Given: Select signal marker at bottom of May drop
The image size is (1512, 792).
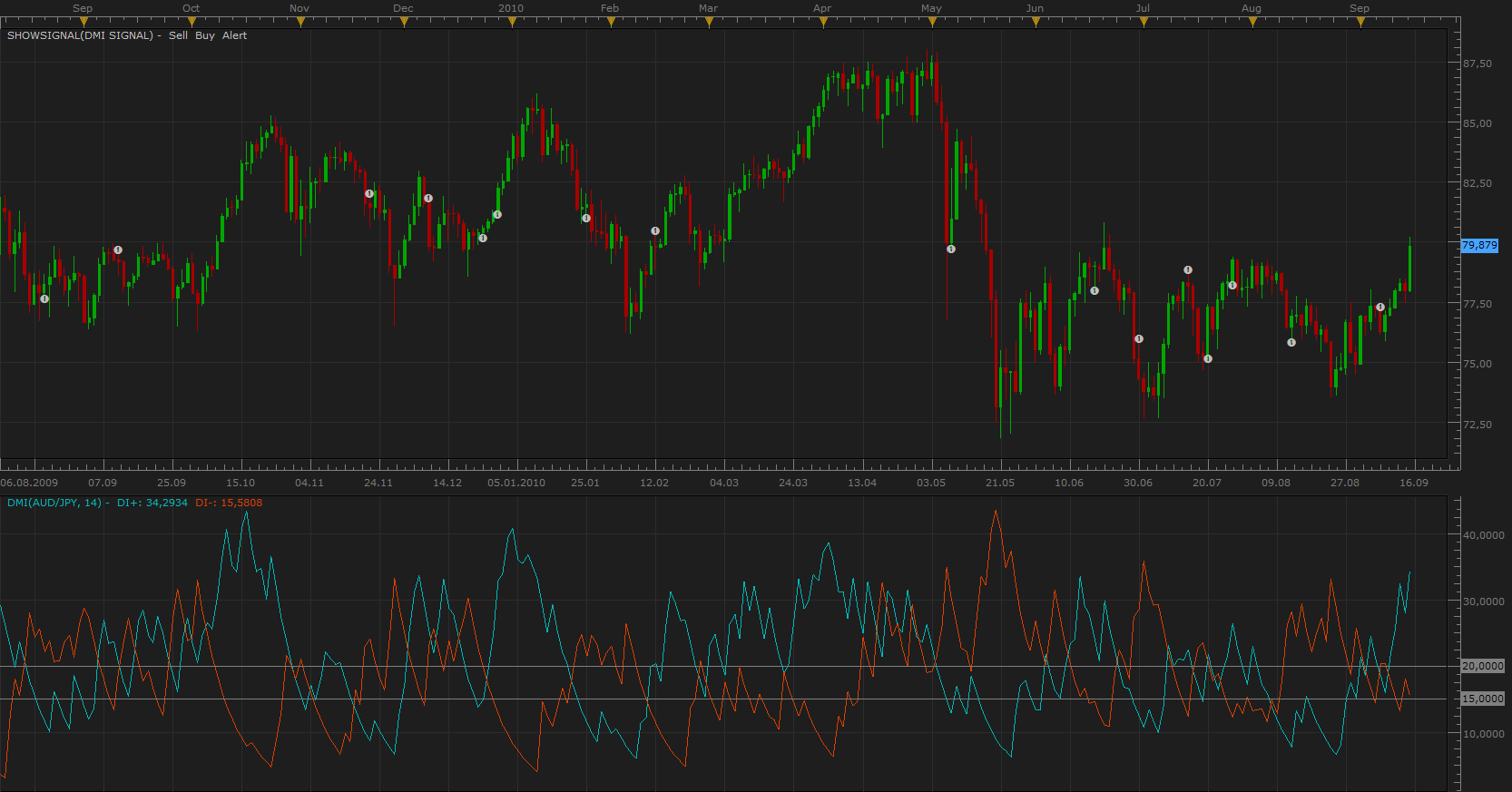Looking at the screenshot, I should (x=951, y=249).
